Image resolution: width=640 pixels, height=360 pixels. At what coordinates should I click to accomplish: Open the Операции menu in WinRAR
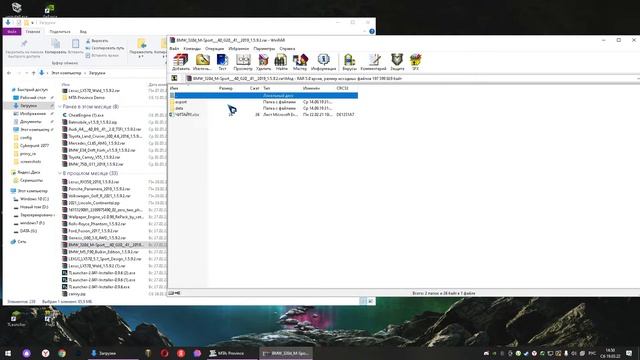click(214, 49)
